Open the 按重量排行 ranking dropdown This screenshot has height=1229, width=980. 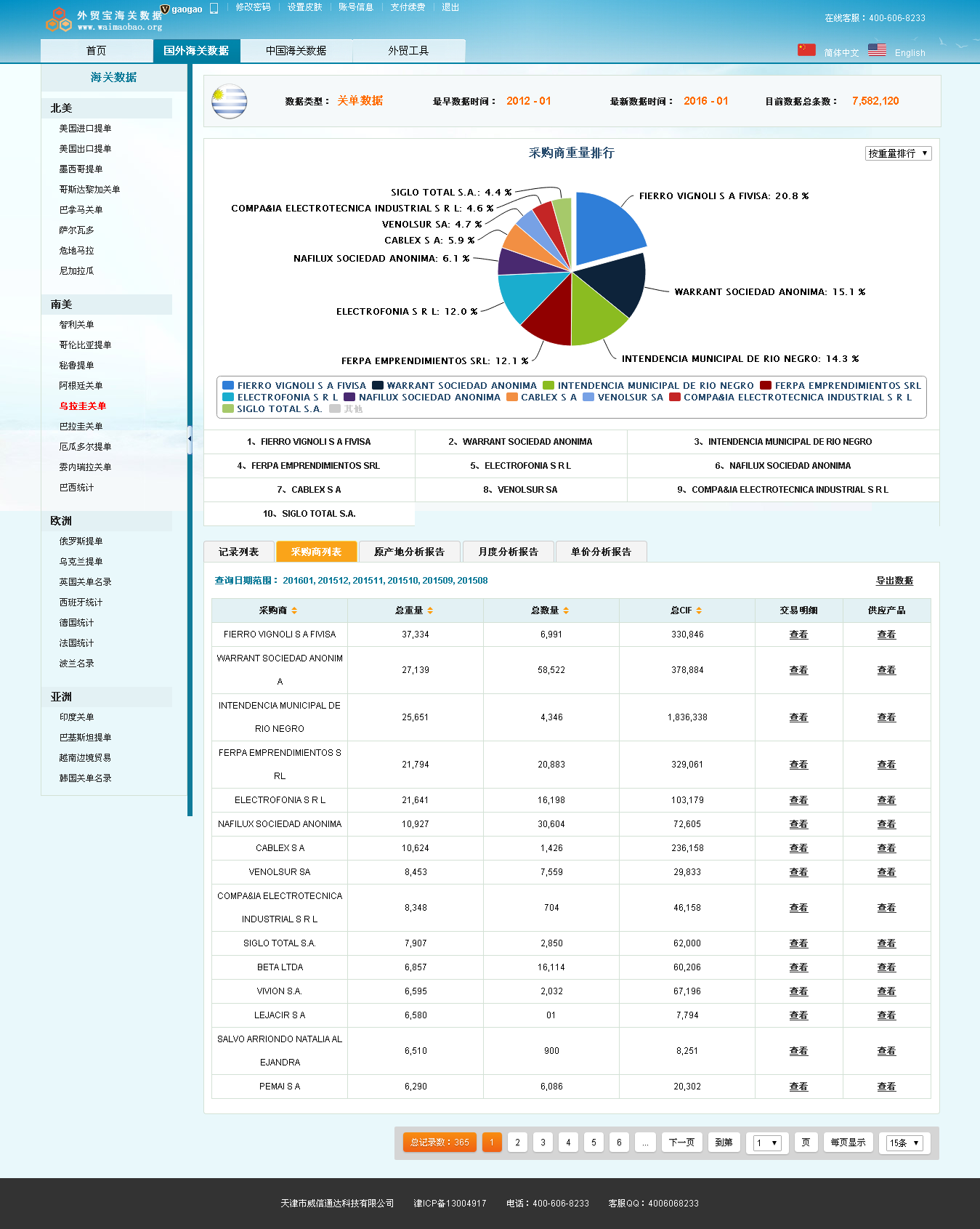point(898,153)
